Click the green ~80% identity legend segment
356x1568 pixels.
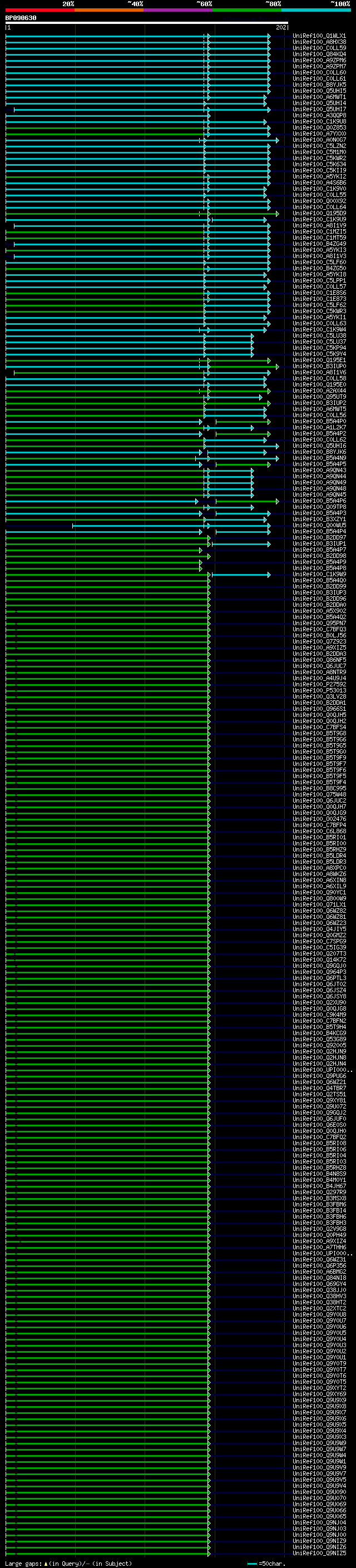pos(247,10)
